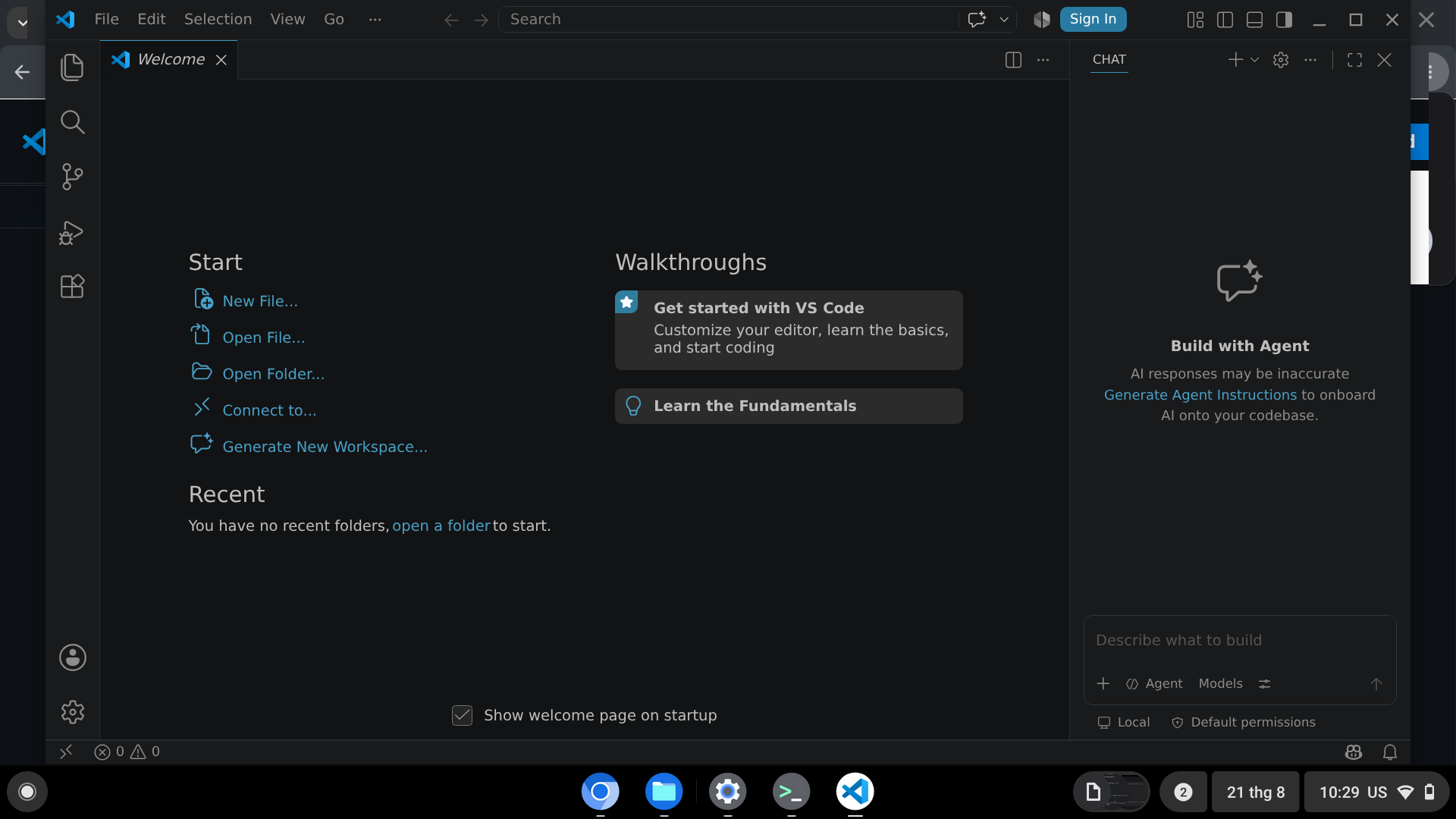Expand the chat dropdown arrow in title bar
Image resolution: width=1456 pixels, height=819 pixels.
[x=1004, y=20]
